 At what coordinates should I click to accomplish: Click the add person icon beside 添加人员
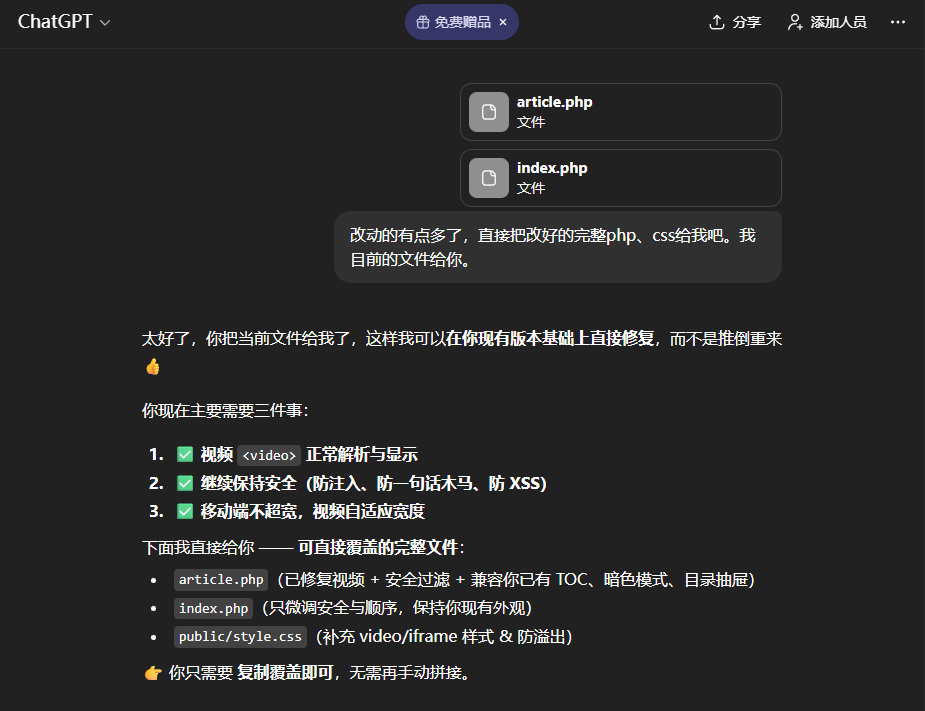pos(795,22)
